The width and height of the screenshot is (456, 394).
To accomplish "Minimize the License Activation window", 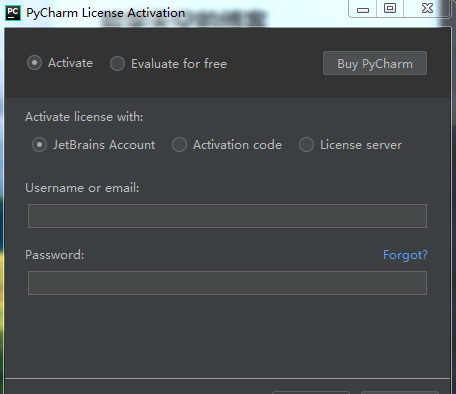I will tap(363, 9).
